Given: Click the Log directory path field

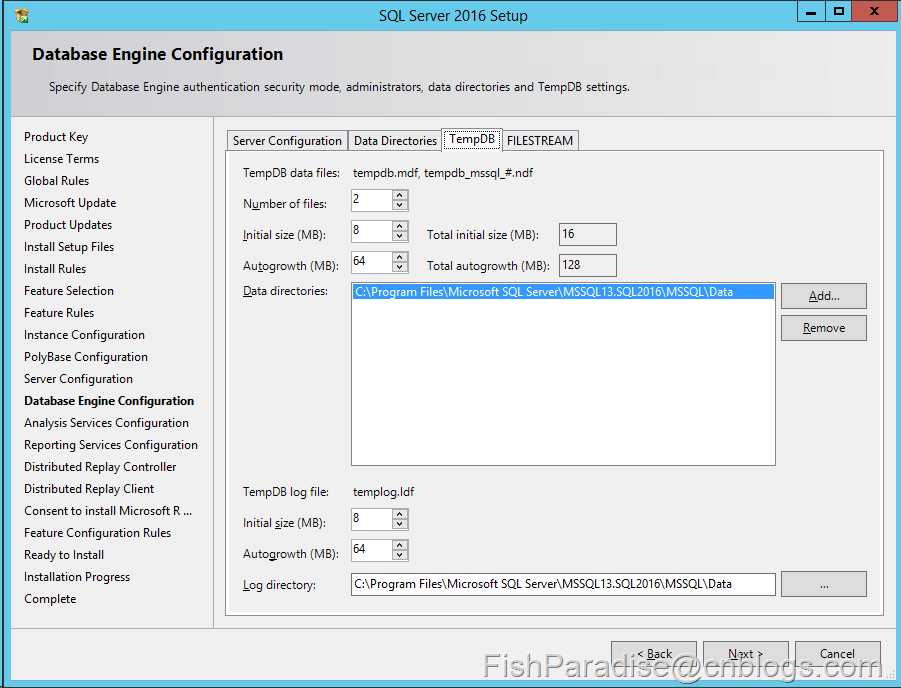Looking at the screenshot, I should (563, 585).
